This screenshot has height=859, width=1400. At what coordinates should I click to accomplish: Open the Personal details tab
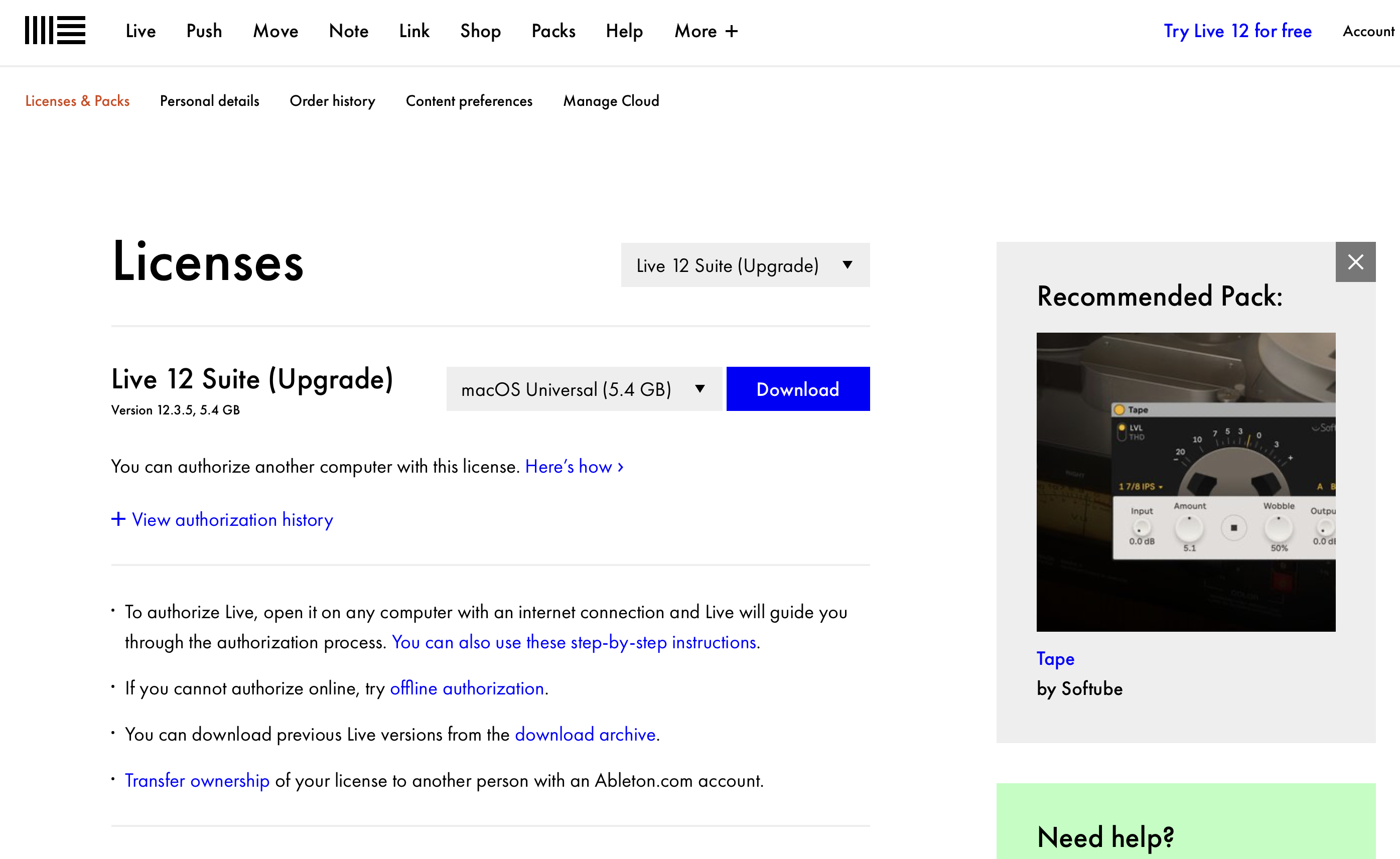(209, 100)
